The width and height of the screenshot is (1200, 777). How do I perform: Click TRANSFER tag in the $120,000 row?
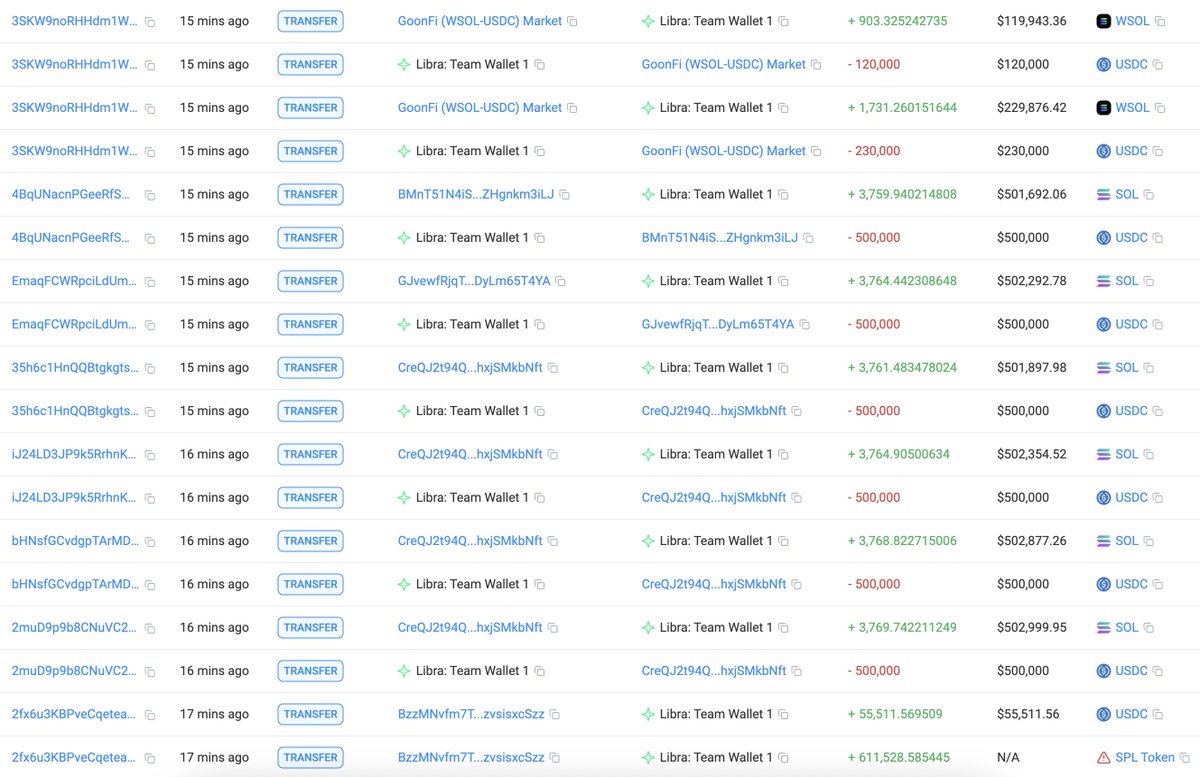pos(310,65)
